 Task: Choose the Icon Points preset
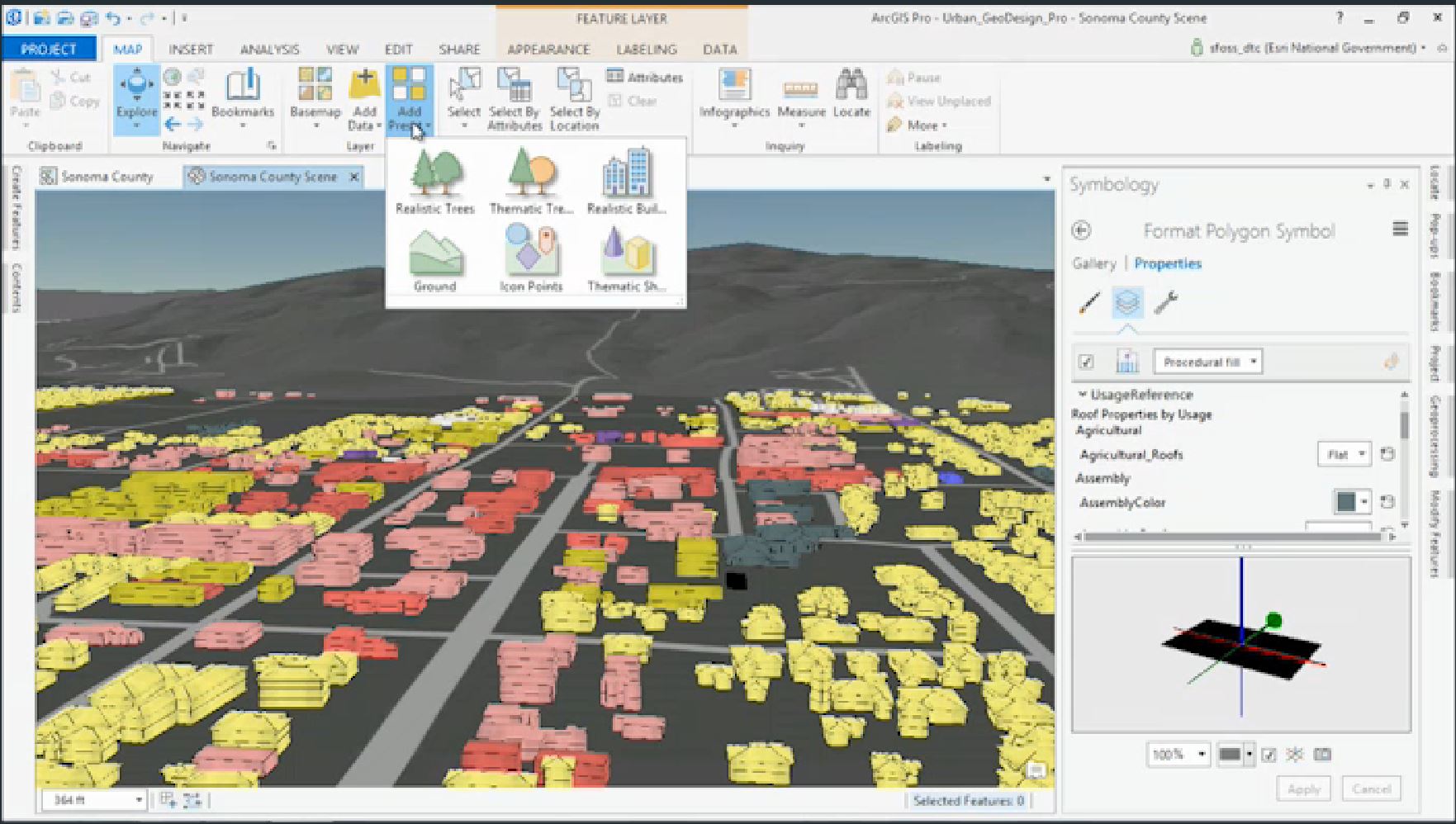coord(531,259)
